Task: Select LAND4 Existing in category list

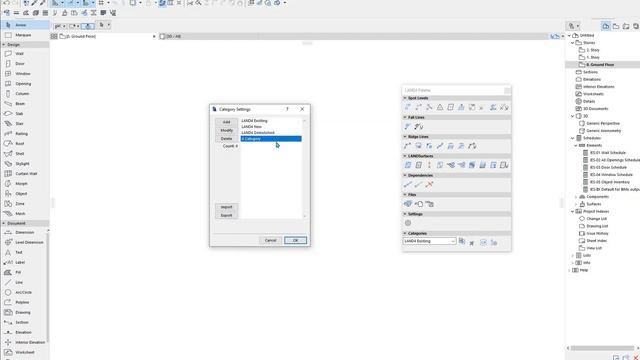Action: coord(271,121)
